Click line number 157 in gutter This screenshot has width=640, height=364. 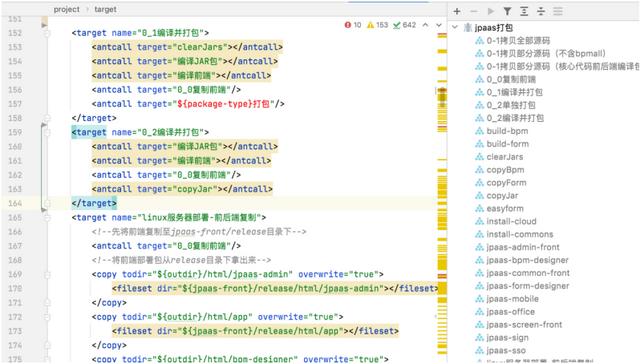click(15, 104)
